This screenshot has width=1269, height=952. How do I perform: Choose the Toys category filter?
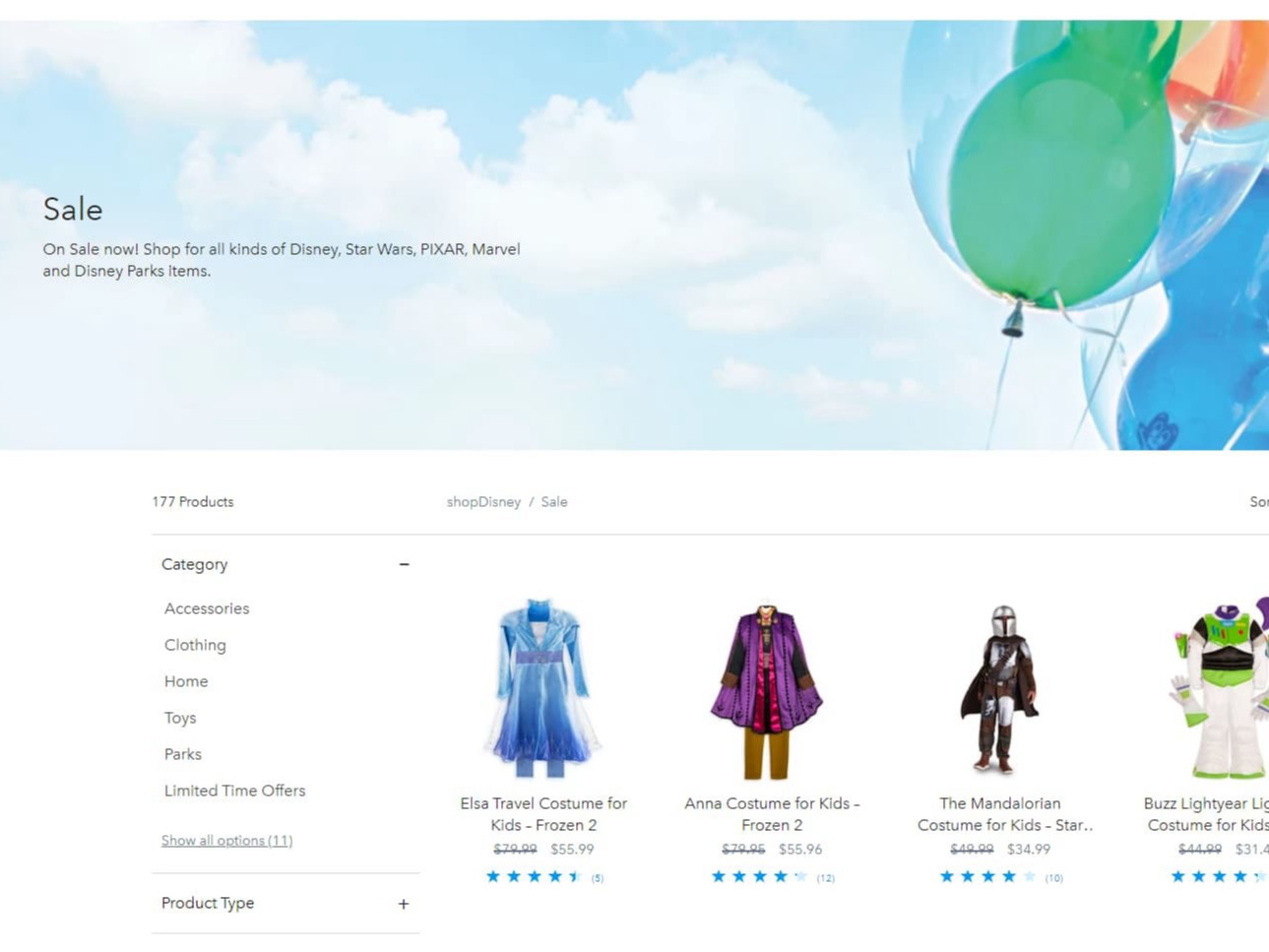pos(180,718)
